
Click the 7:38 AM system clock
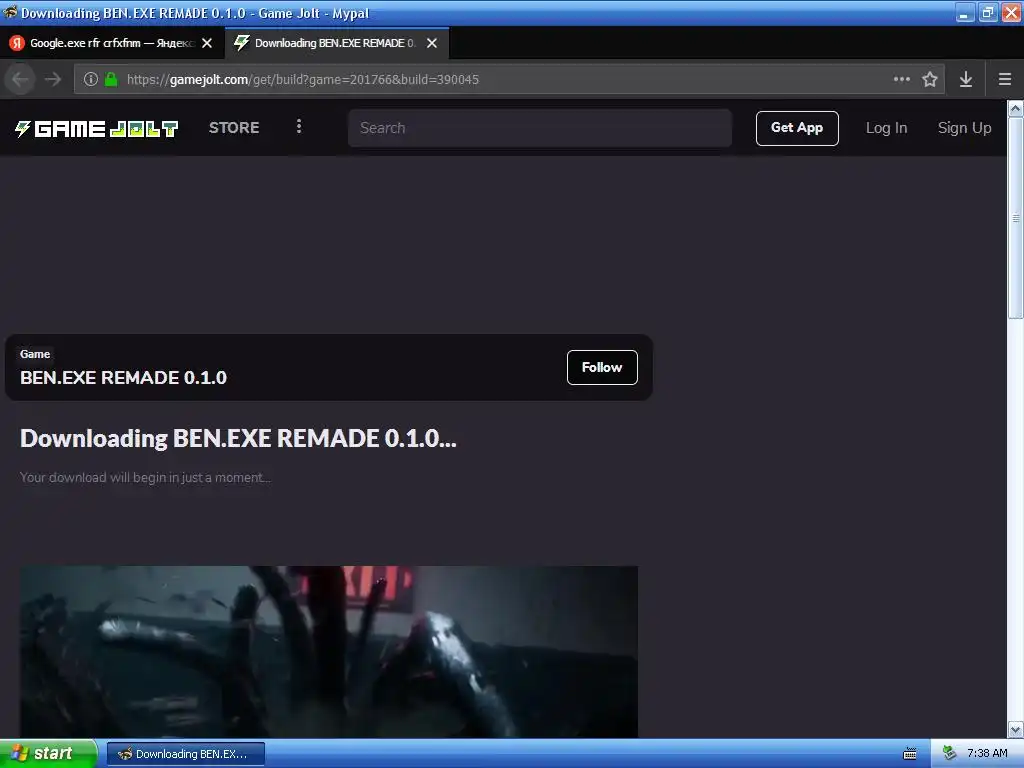[987, 753]
